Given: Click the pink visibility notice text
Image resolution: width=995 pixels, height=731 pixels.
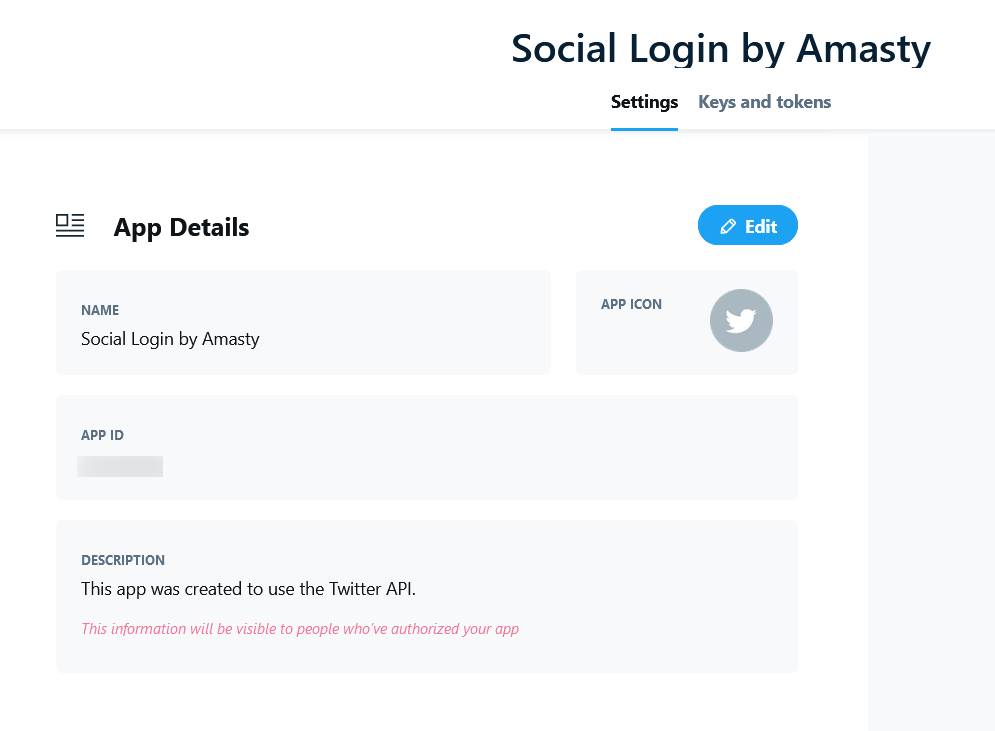Looking at the screenshot, I should [x=300, y=629].
